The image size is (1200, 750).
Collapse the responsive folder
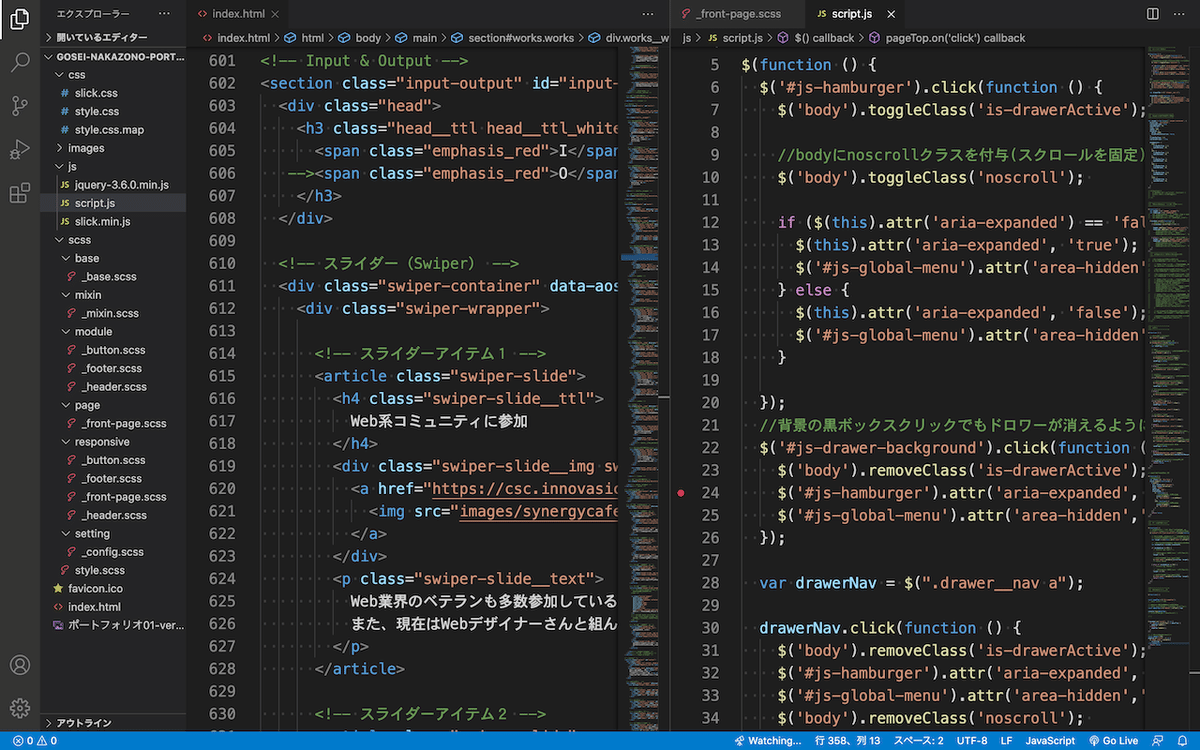click(x=113, y=442)
